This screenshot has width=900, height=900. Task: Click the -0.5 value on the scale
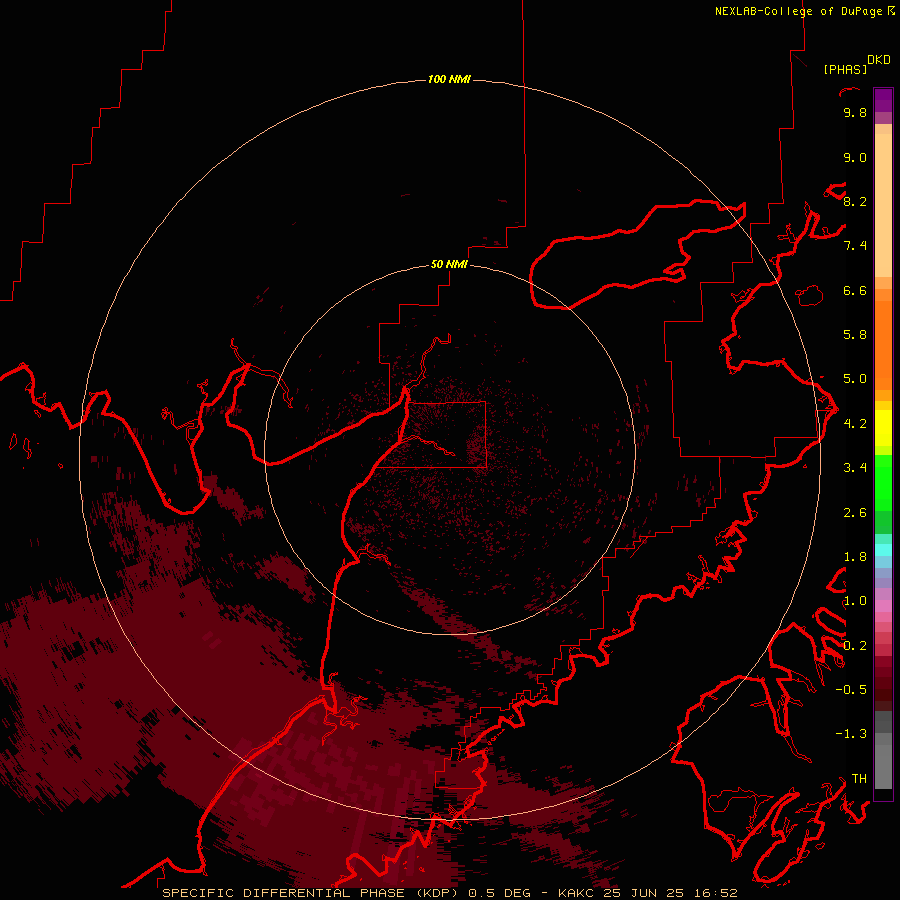click(x=851, y=690)
